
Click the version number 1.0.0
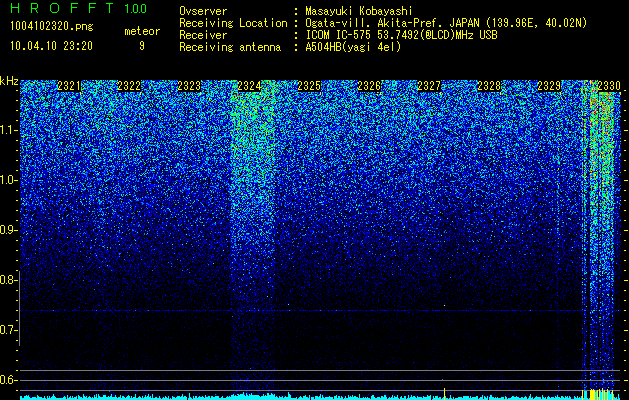136,8
